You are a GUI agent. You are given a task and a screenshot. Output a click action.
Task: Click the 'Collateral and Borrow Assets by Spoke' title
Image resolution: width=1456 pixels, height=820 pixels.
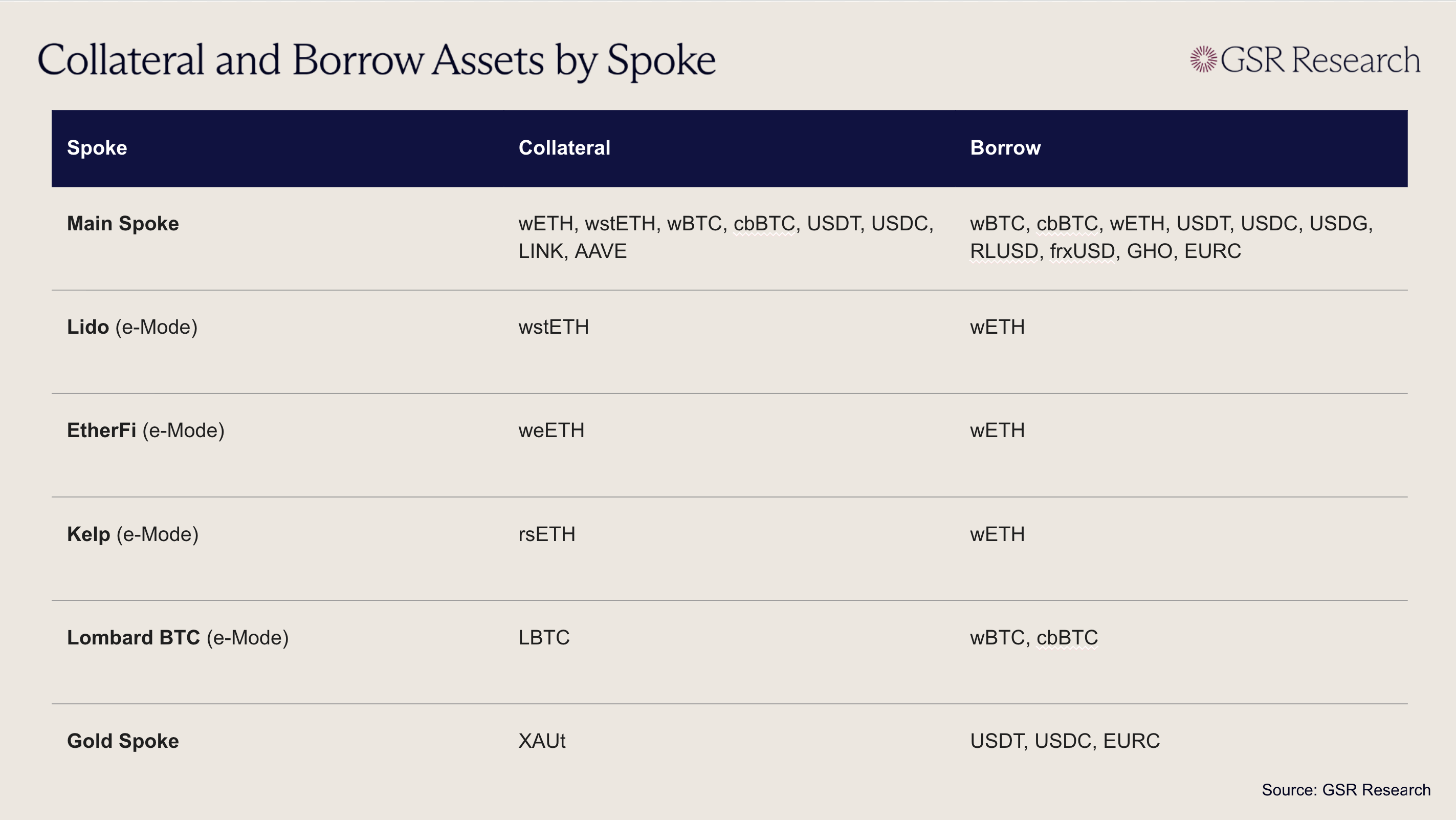pyautogui.click(x=377, y=60)
